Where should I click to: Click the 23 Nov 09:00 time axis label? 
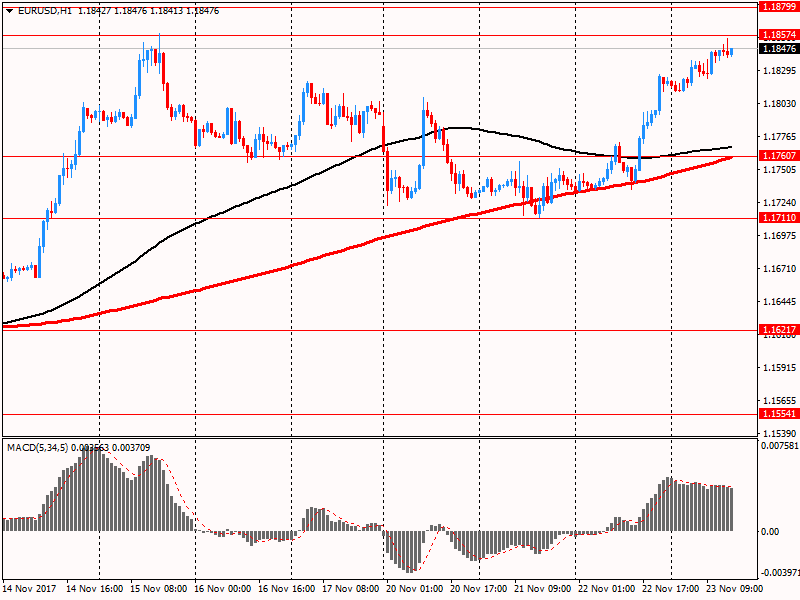click(735, 588)
